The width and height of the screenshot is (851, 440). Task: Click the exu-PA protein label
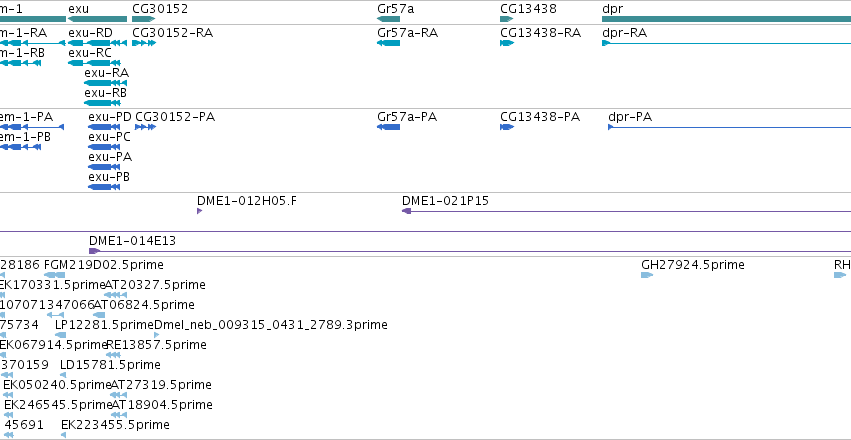tap(110, 157)
